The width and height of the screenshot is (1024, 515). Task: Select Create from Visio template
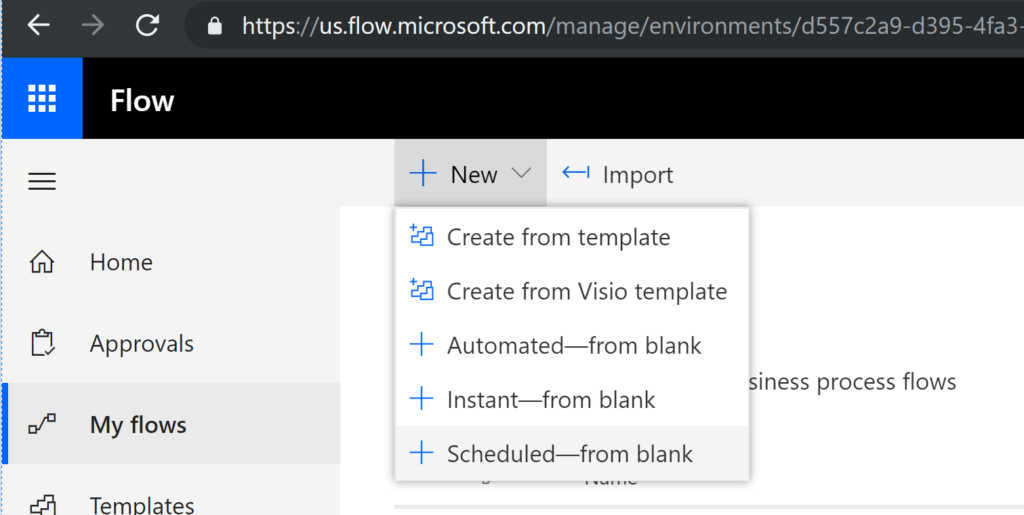click(586, 292)
